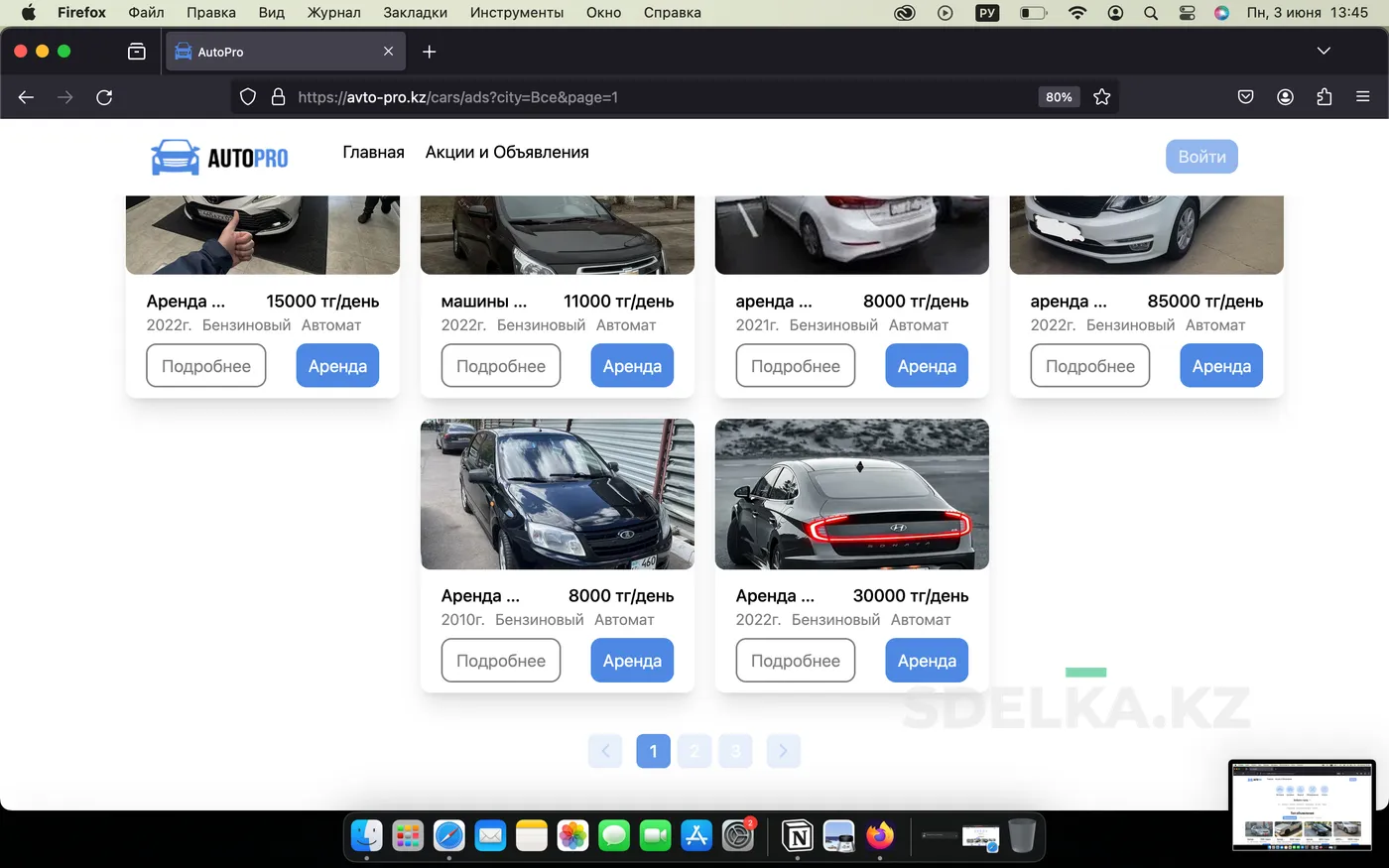This screenshot has width=1389, height=868.
Task: Open the Закладки menu
Action: click(415, 13)
